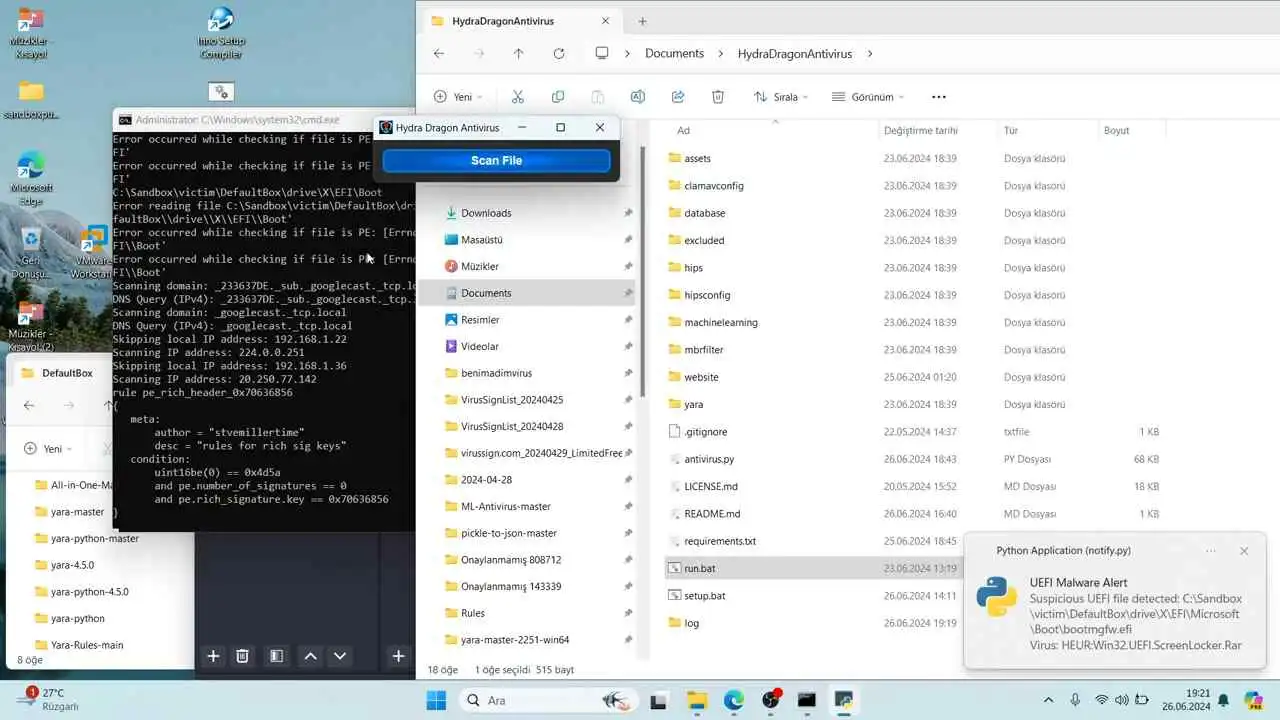The height and width of the screenshot is (720, 1280).
Task: Click the Copy icon in Explorer toolbar
Action: point(558,97)
